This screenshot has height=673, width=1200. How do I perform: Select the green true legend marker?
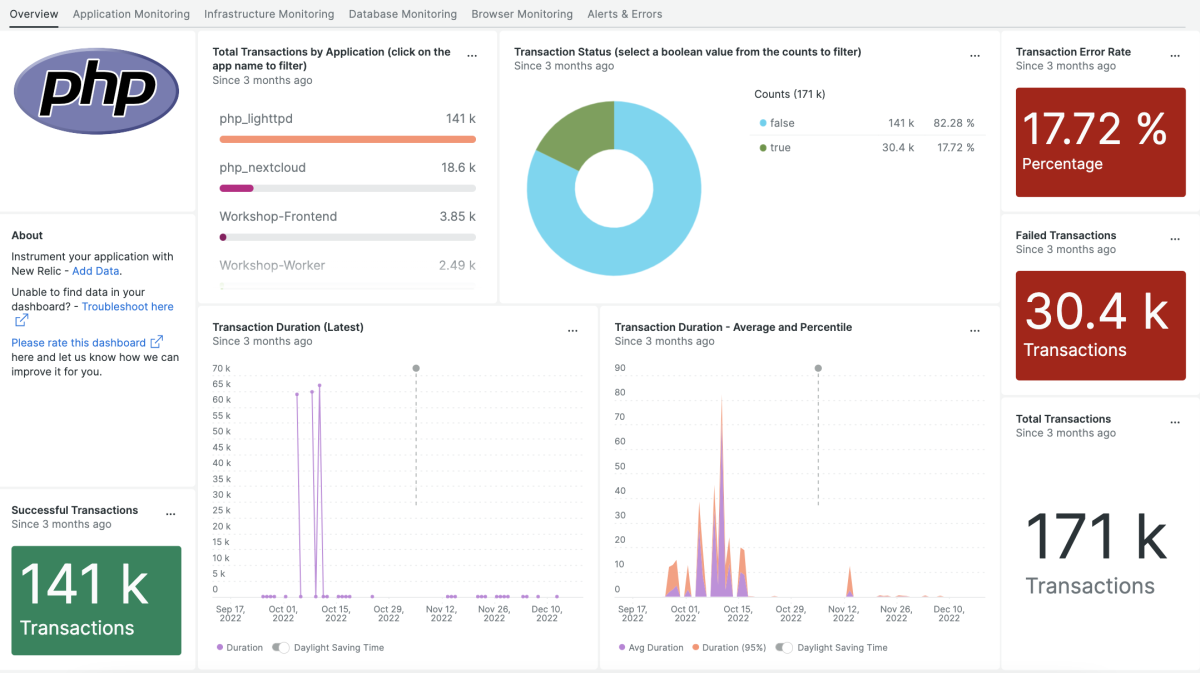(763, 147)
